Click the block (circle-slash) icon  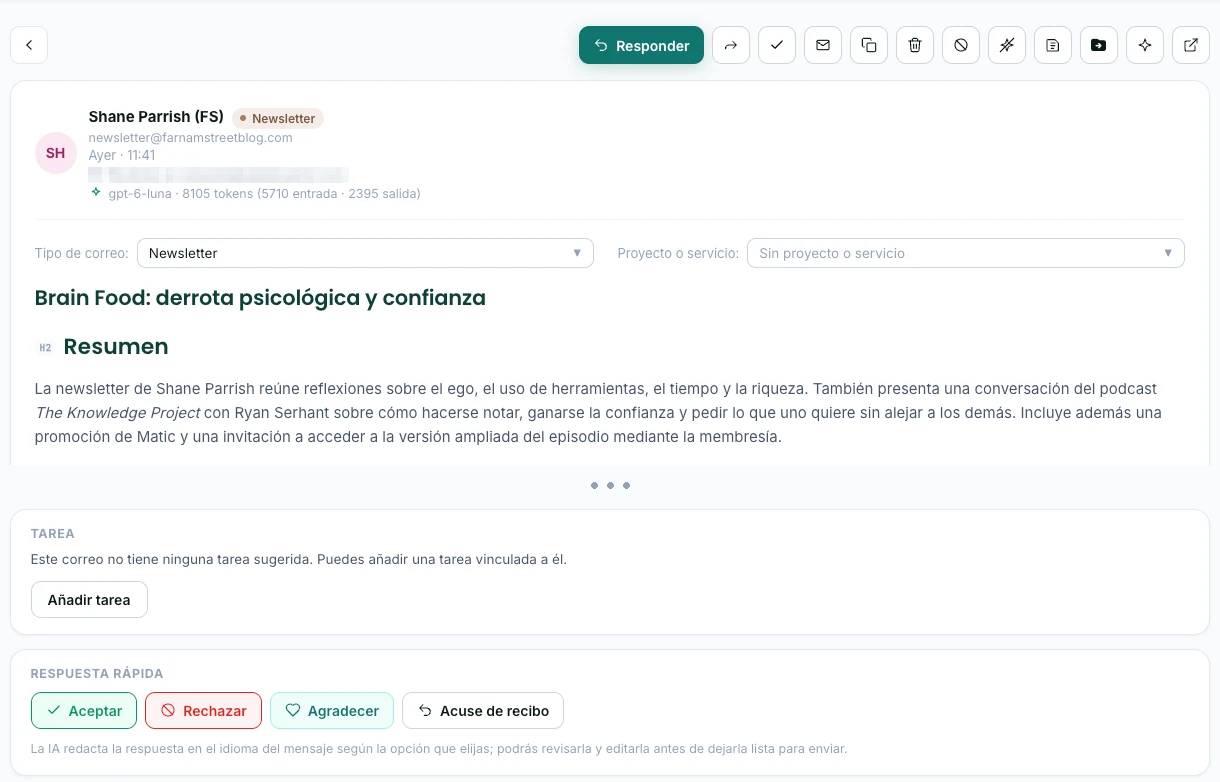point(961,45)
